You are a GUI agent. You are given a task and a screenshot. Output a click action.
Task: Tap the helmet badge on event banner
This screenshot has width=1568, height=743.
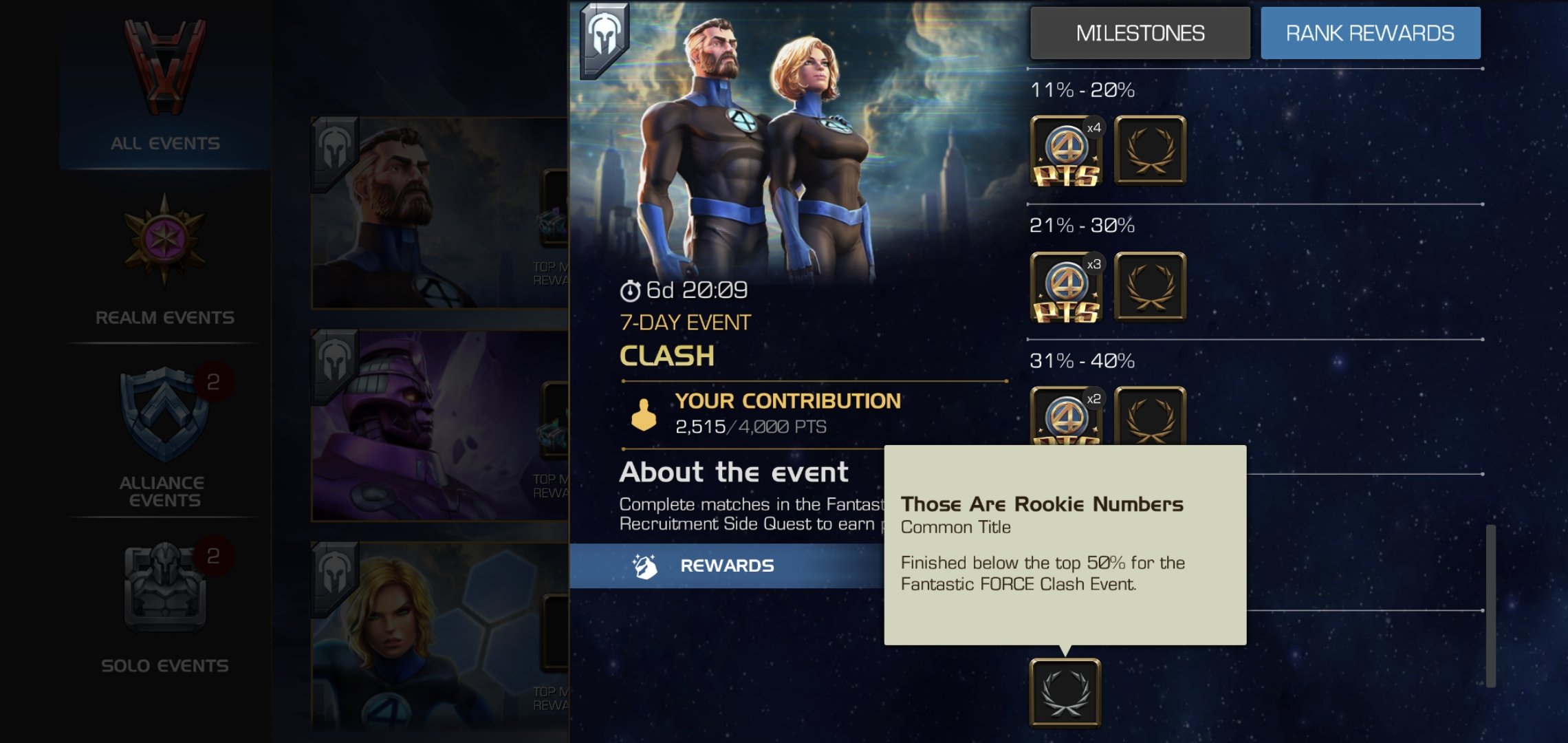click(605, 39)
